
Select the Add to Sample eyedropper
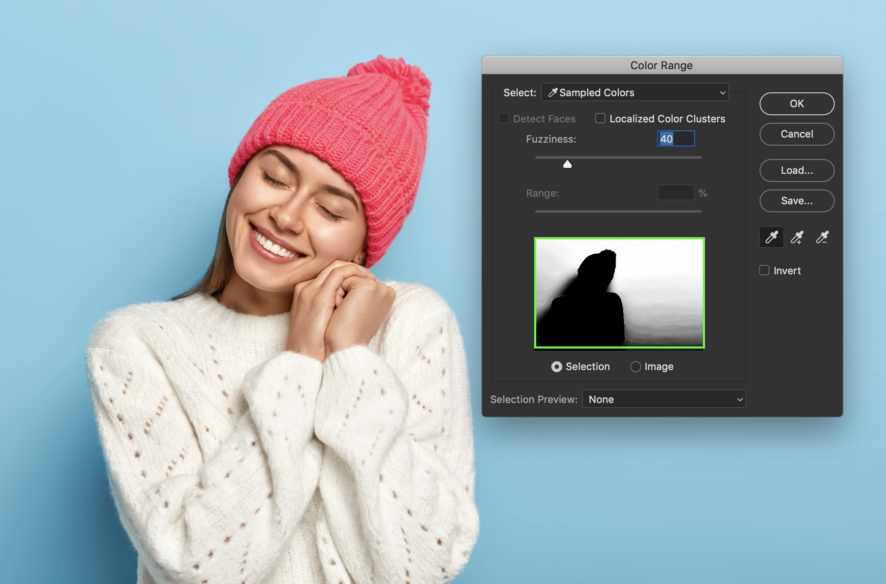click(x=796, y=236)
